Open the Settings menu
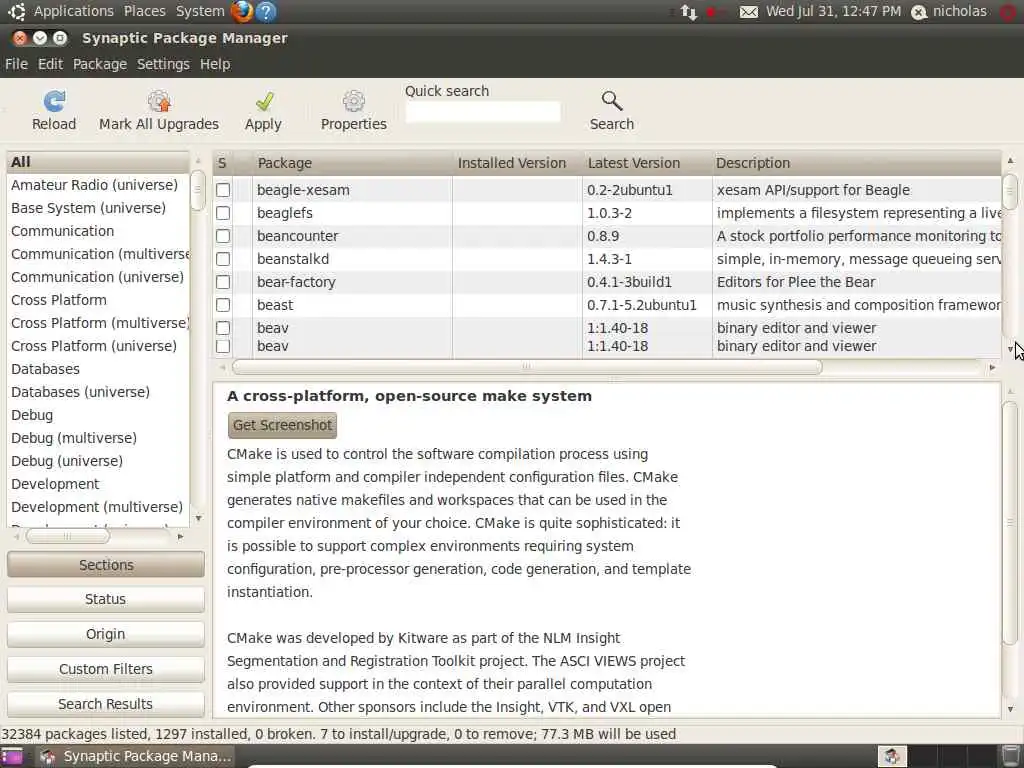The width and height of the screenshot is (1024, 768). point(163,64)
